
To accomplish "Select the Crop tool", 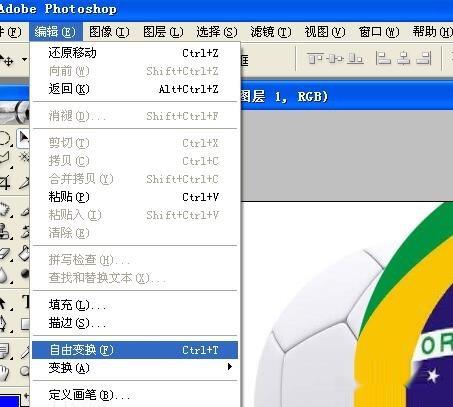I will pos(5,182).
